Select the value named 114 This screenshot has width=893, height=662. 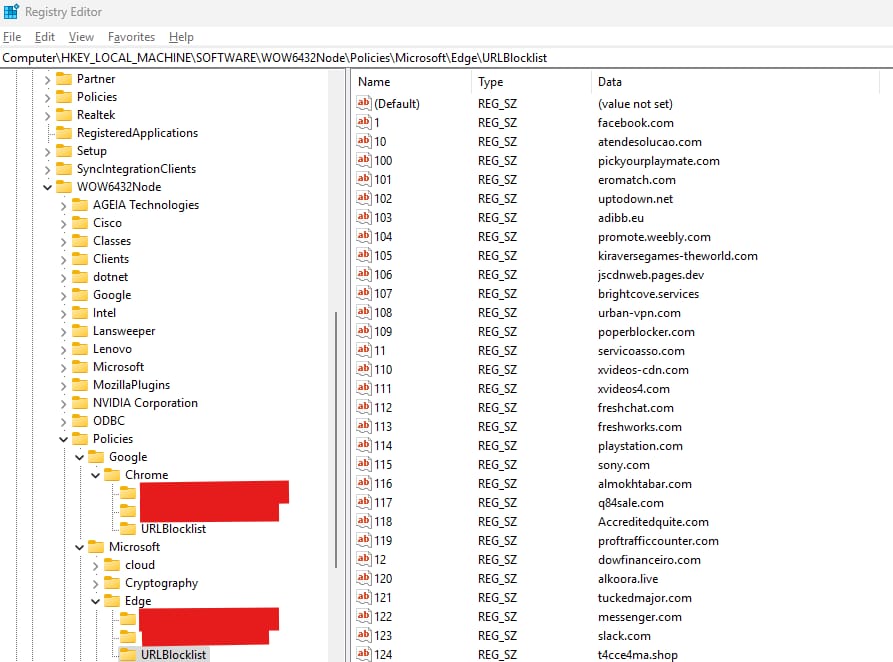383,446
